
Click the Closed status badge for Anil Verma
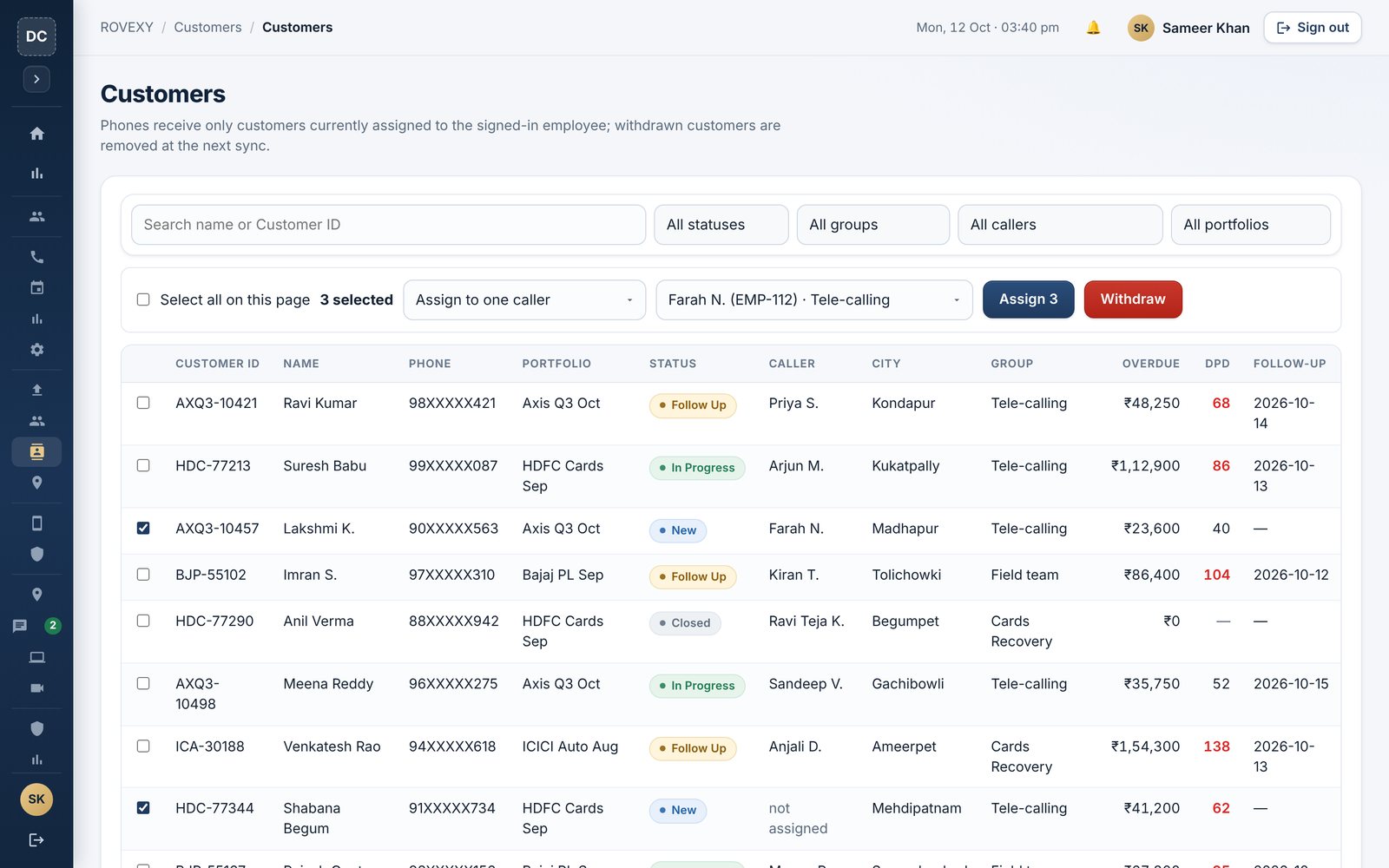click(685, 623)
